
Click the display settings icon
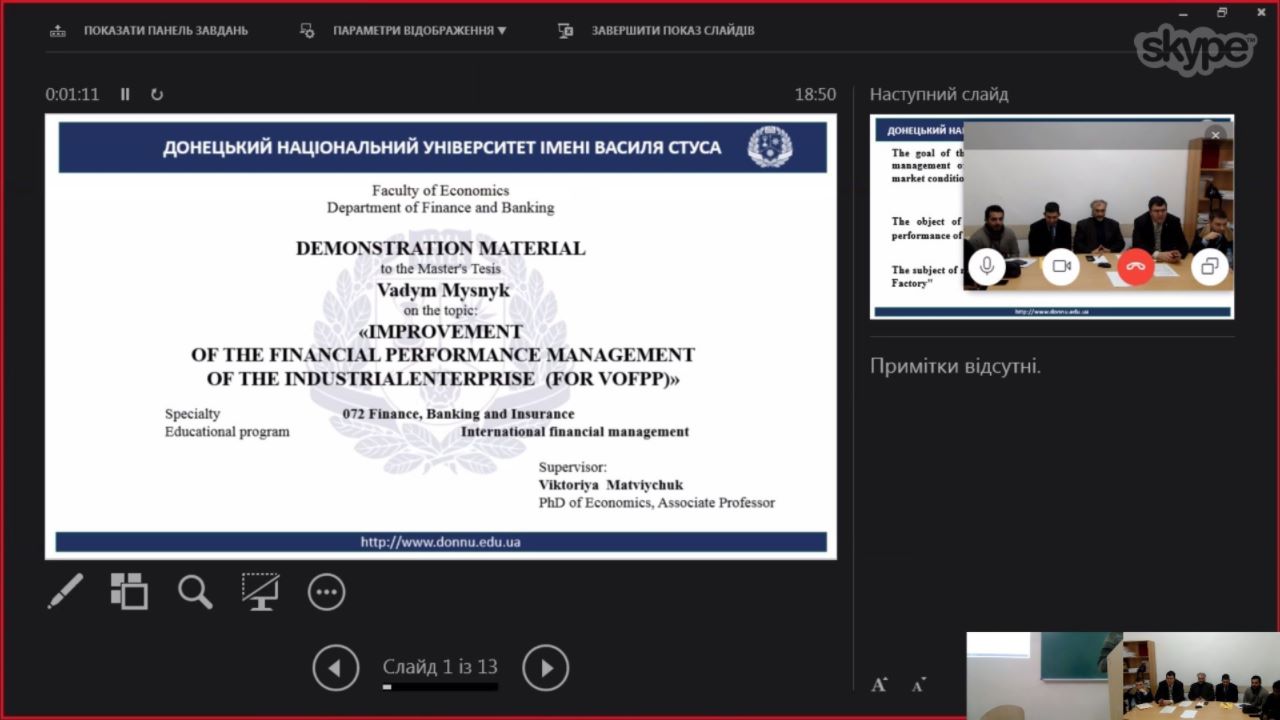pyautogui.click(x=307, y=31)
